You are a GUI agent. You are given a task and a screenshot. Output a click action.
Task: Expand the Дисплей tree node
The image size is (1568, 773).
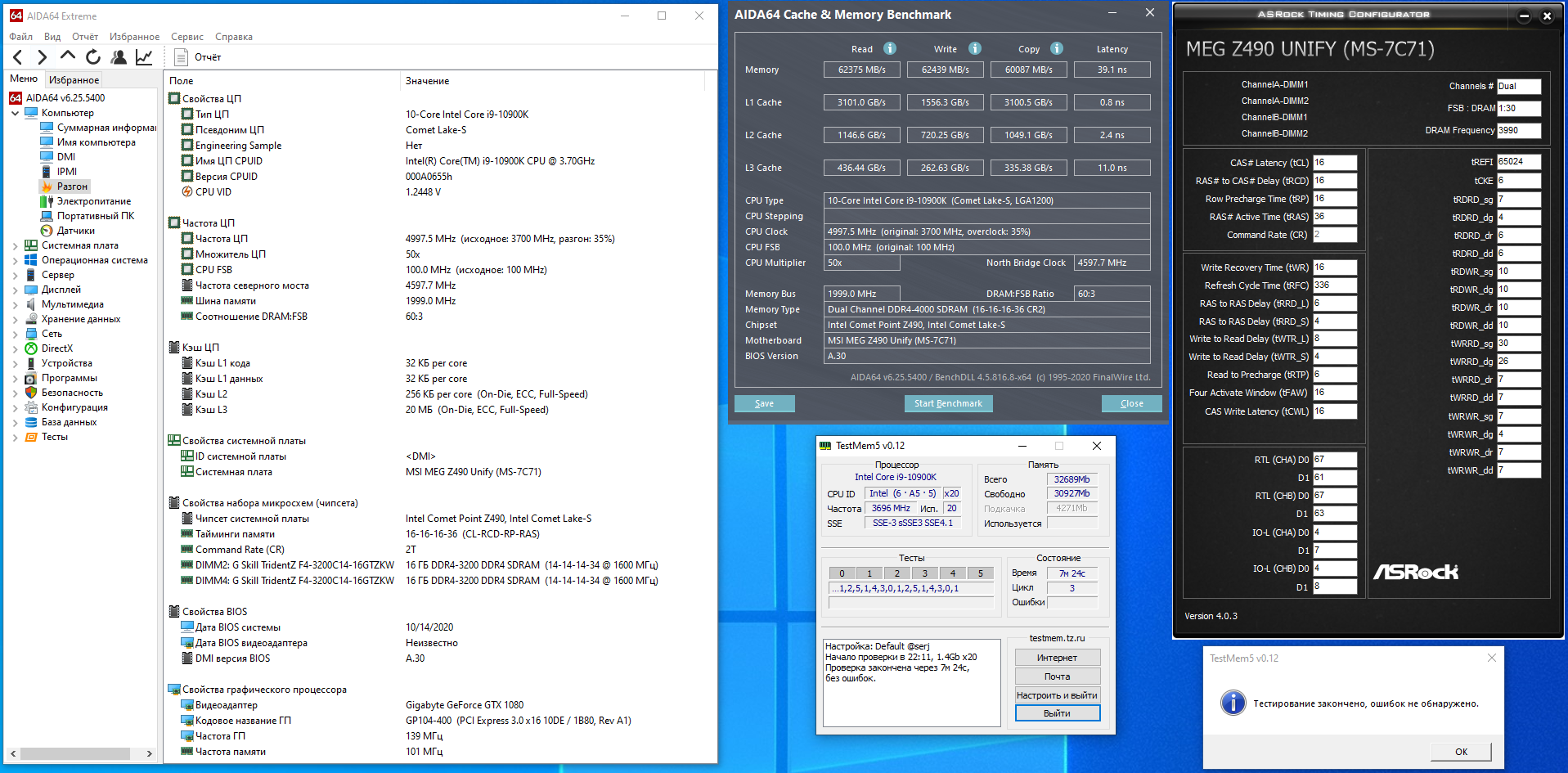[15, 290]
